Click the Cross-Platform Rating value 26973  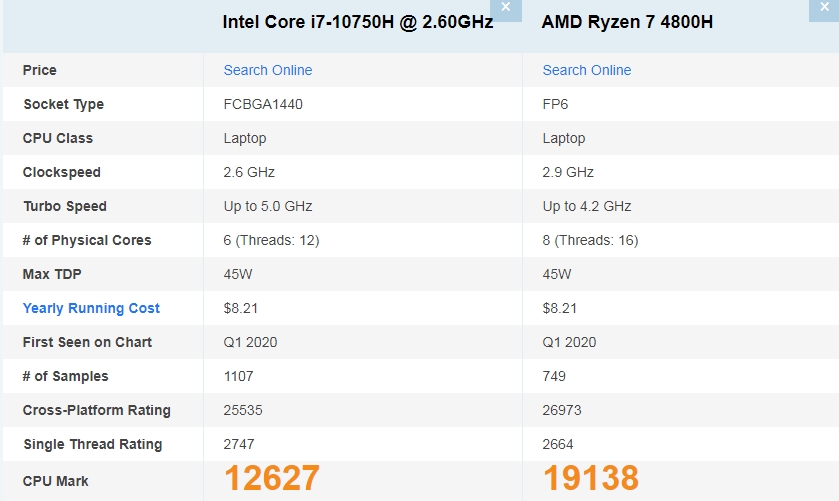coord(561,410)
